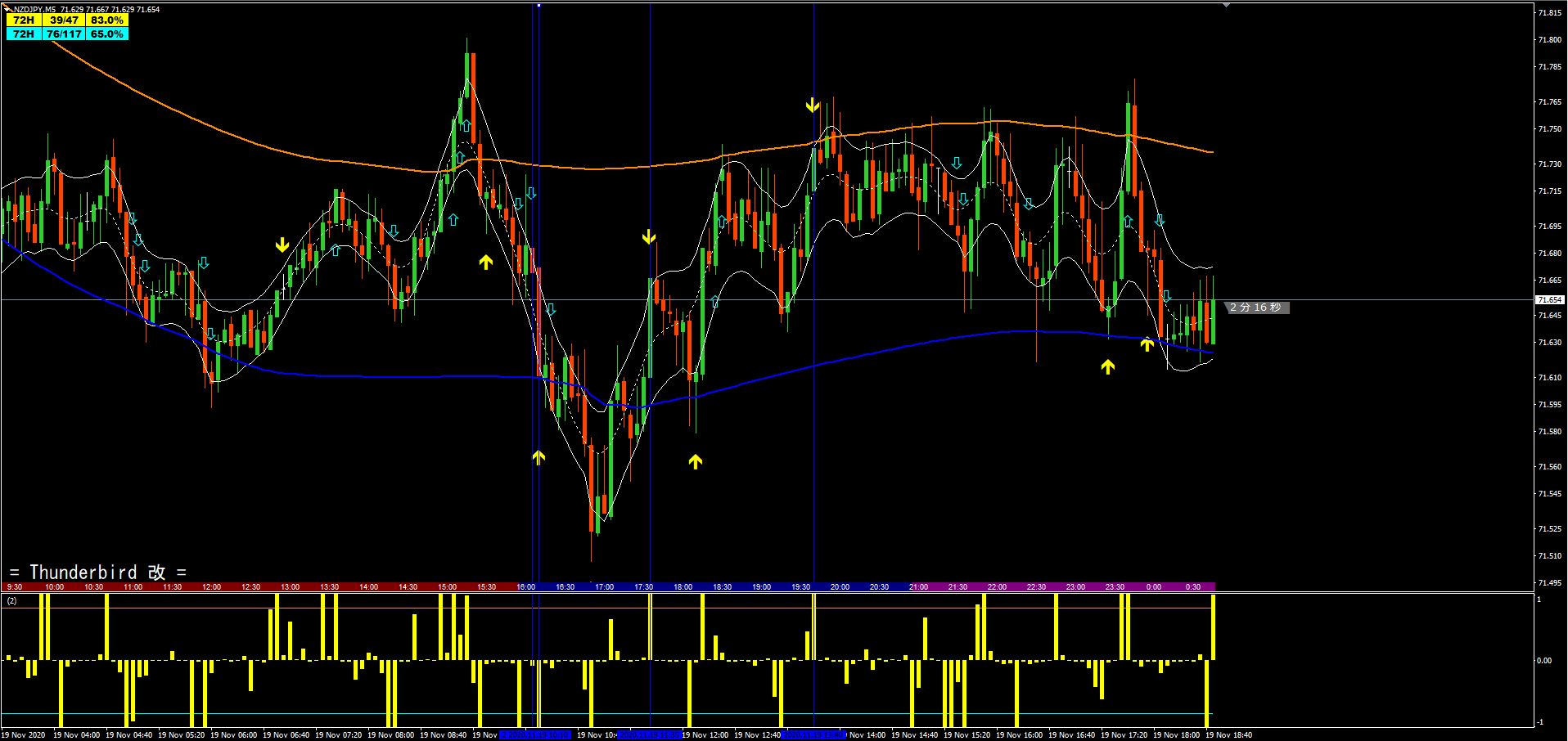Click the (2) indicator subwindow label

(11, 601)
